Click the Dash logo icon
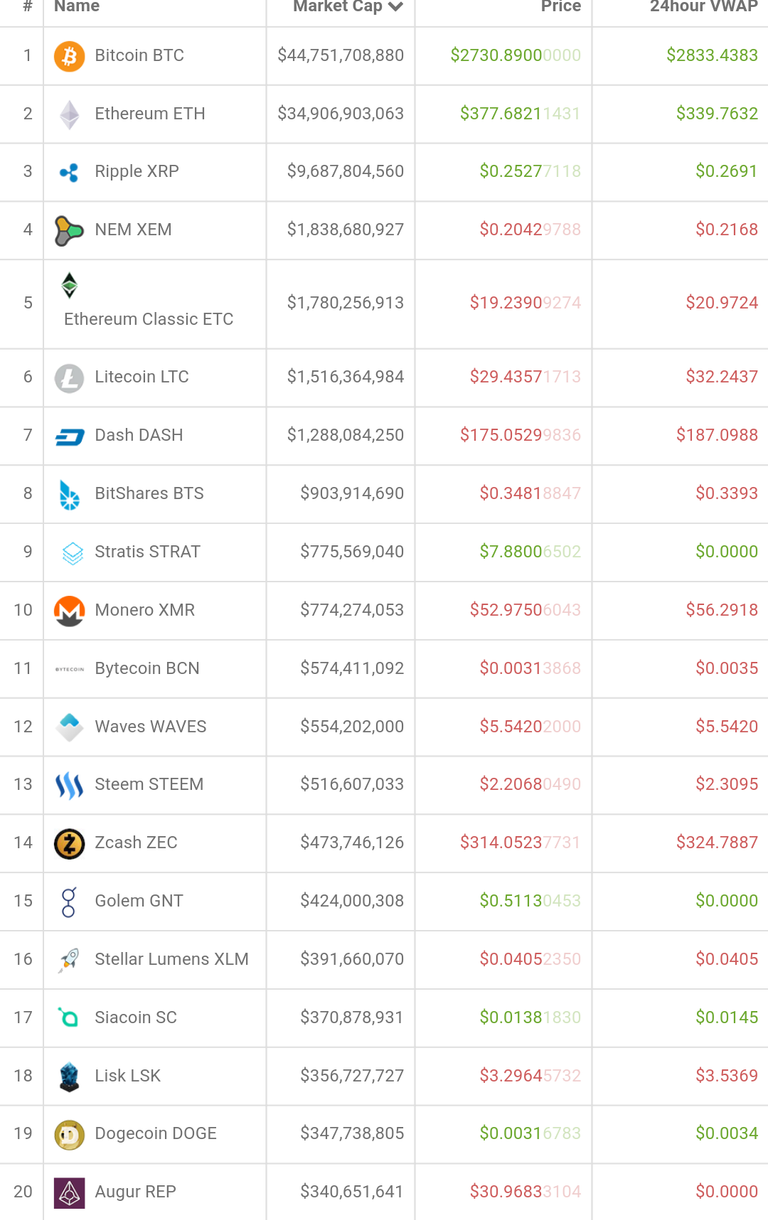Image resolution: width=768 pixels, height=1220 pixels. pyautogui.click(x=69, y=436)
